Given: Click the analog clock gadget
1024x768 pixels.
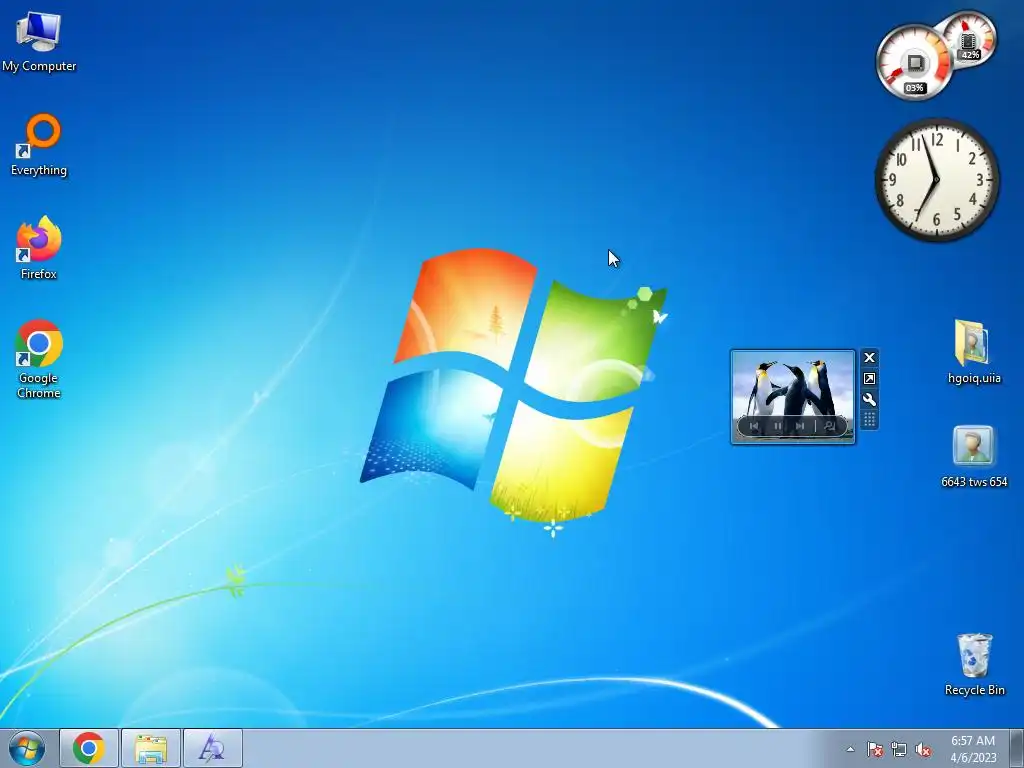Looking at the screenshot, I should [936, 180].
